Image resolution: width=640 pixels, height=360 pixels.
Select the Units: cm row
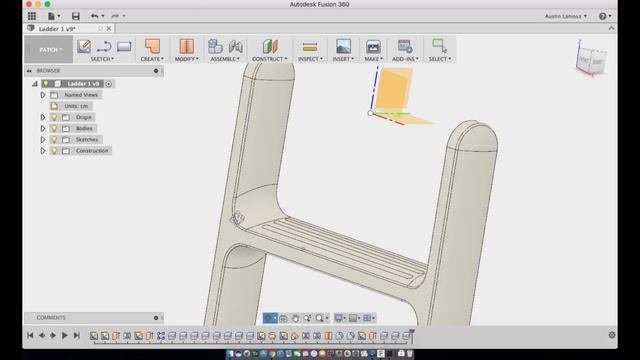tap(71, 106)
